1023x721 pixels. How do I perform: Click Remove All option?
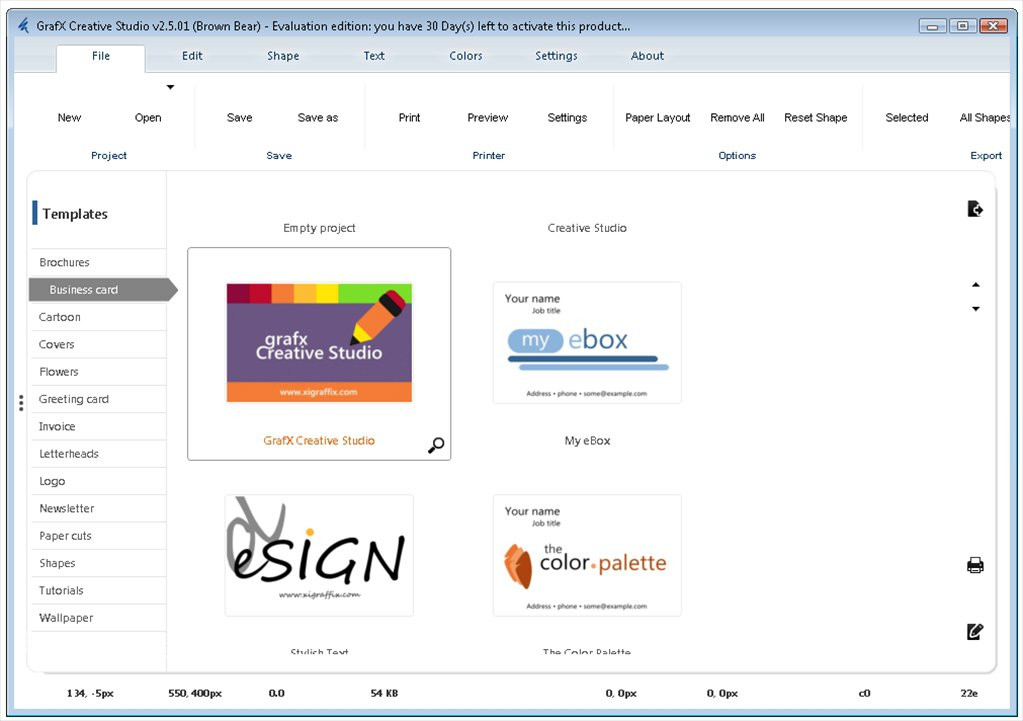pyautogui.click(x=737, y=117)
